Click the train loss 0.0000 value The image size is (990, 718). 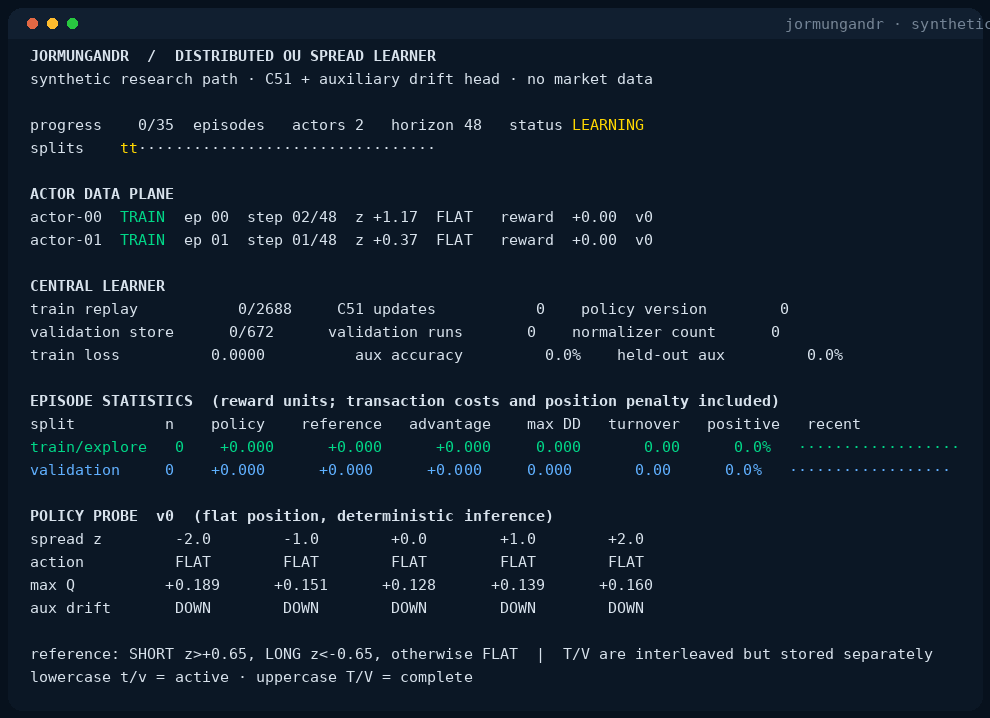237,356
